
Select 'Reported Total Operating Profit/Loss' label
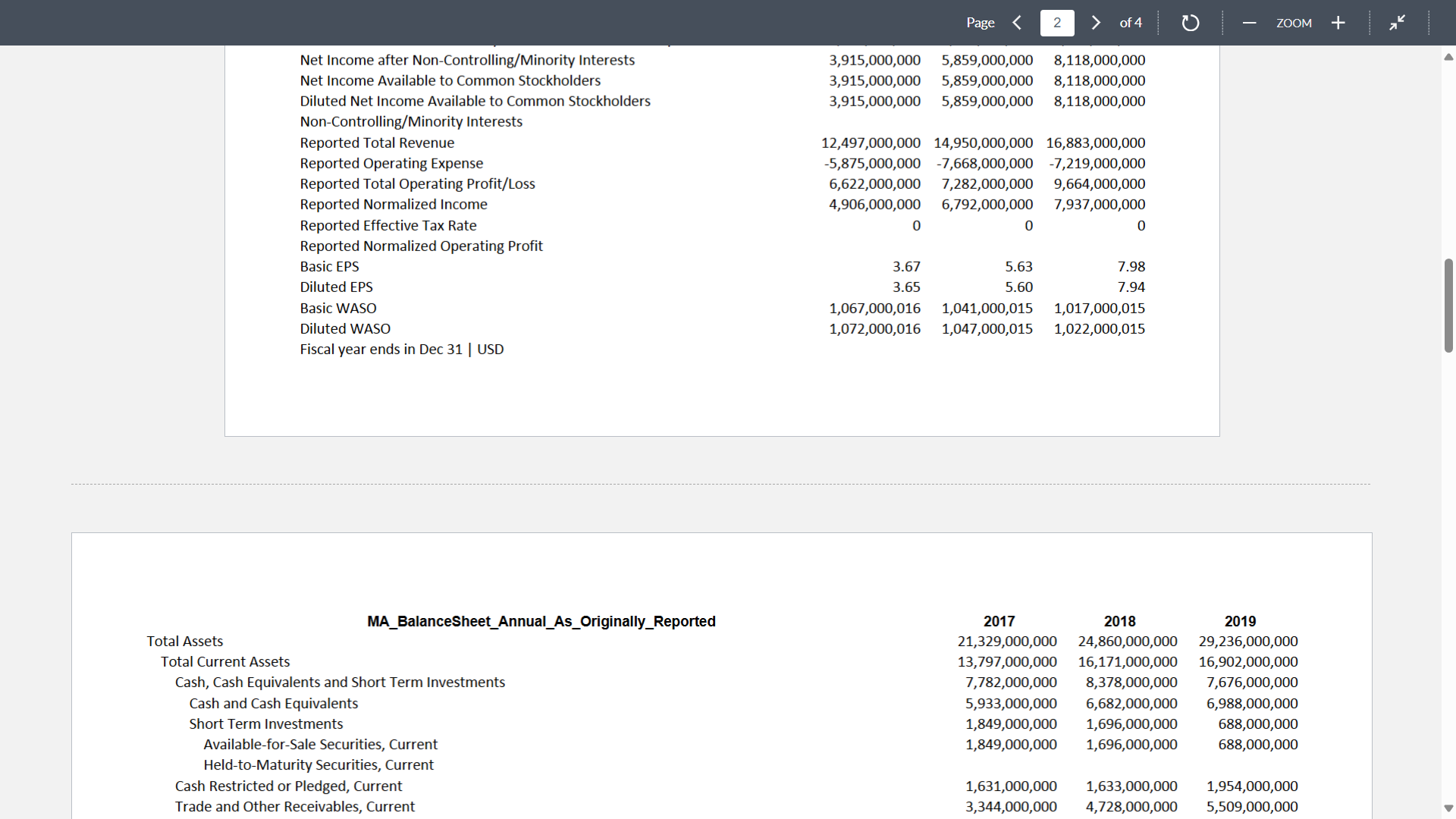click(418, 184)
